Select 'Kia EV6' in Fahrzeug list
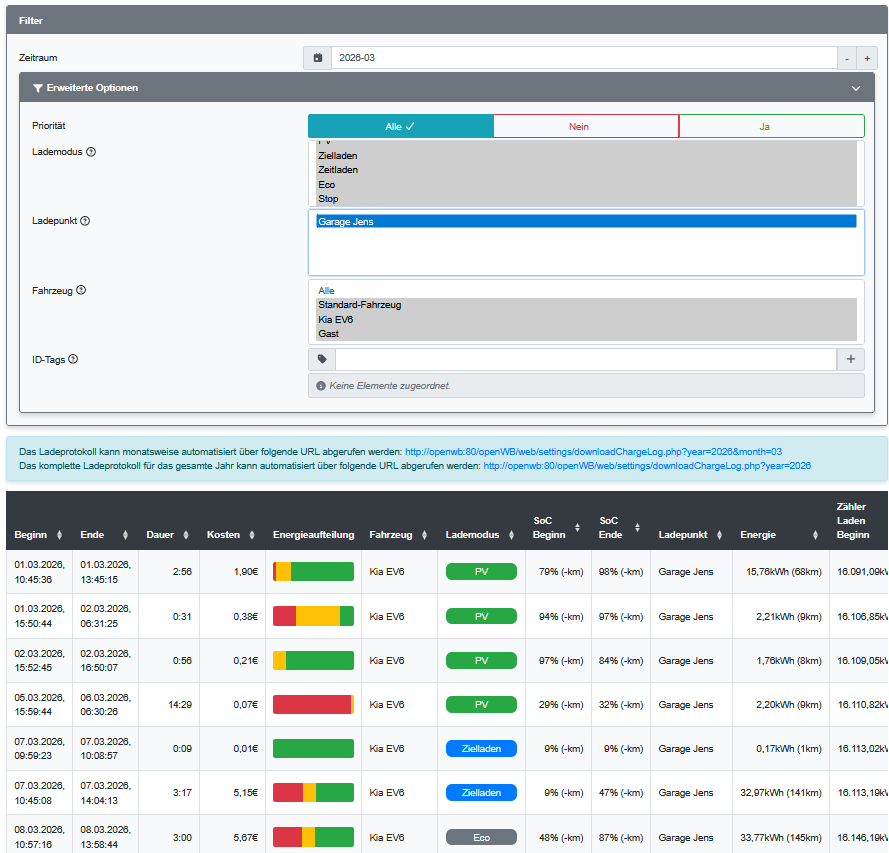This screenshot has height=853, width=889. coord(336,319)
